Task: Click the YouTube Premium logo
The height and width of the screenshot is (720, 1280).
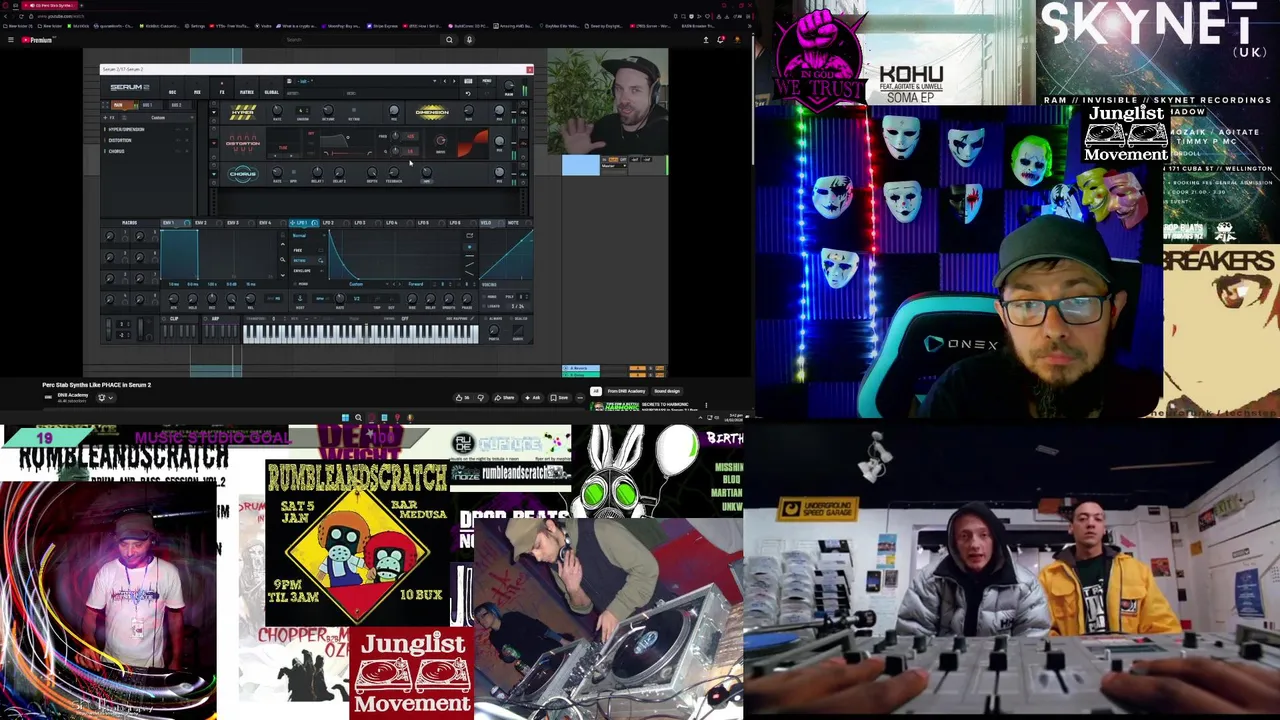Action: 39,40
